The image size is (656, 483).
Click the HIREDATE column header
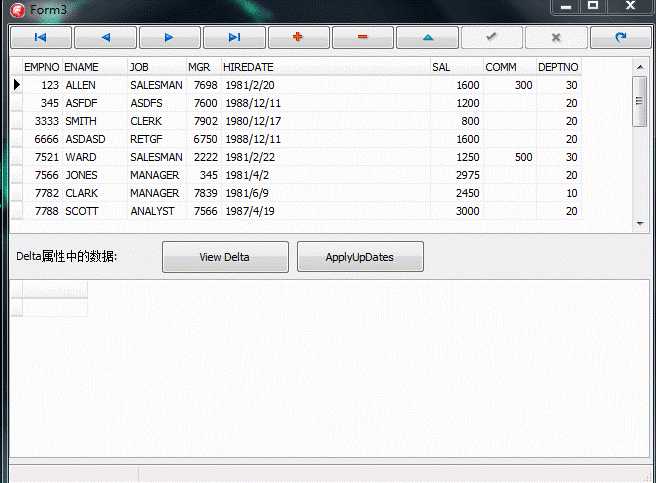(325, 67)
